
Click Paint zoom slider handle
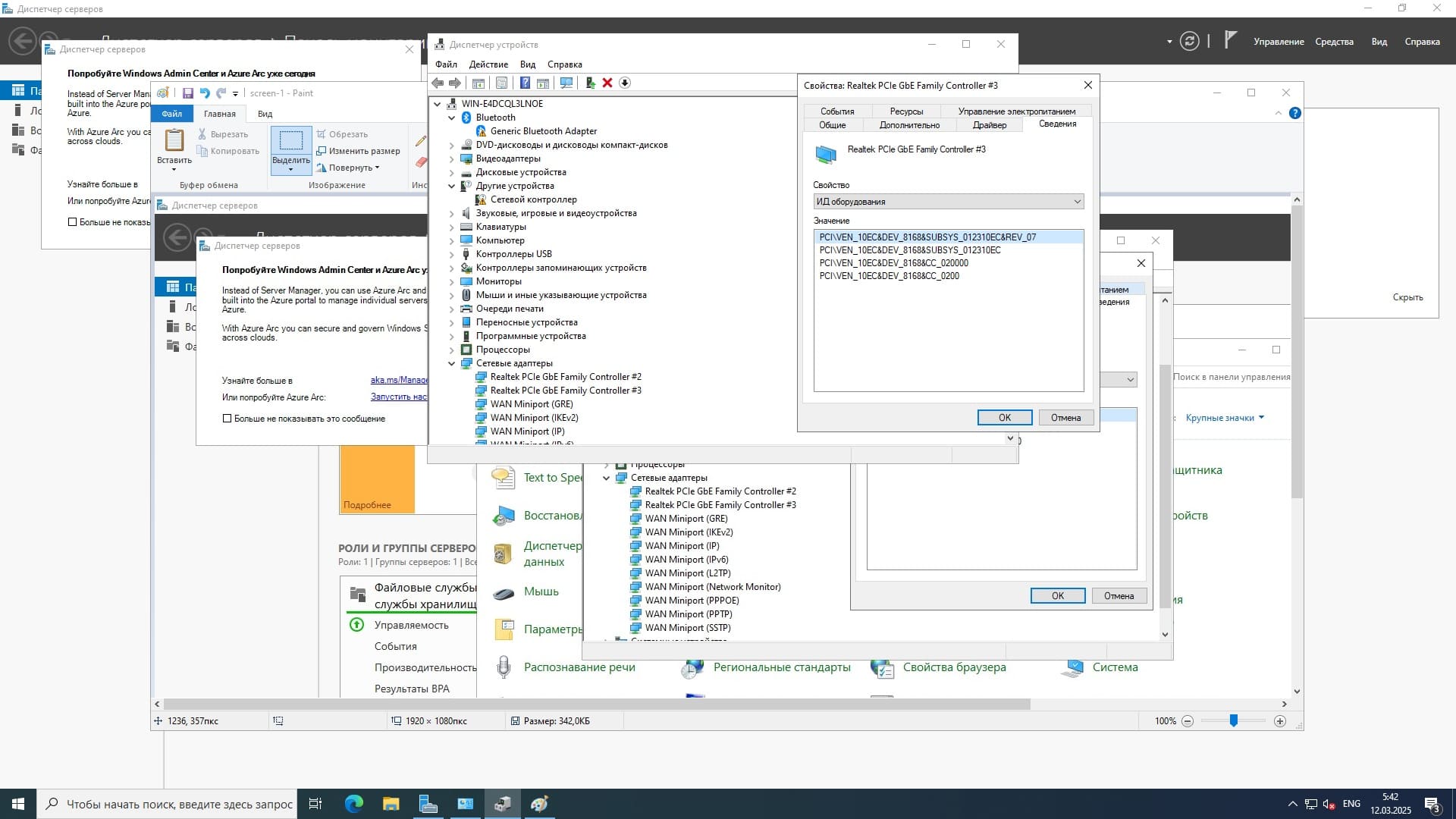click(1234, 720)
